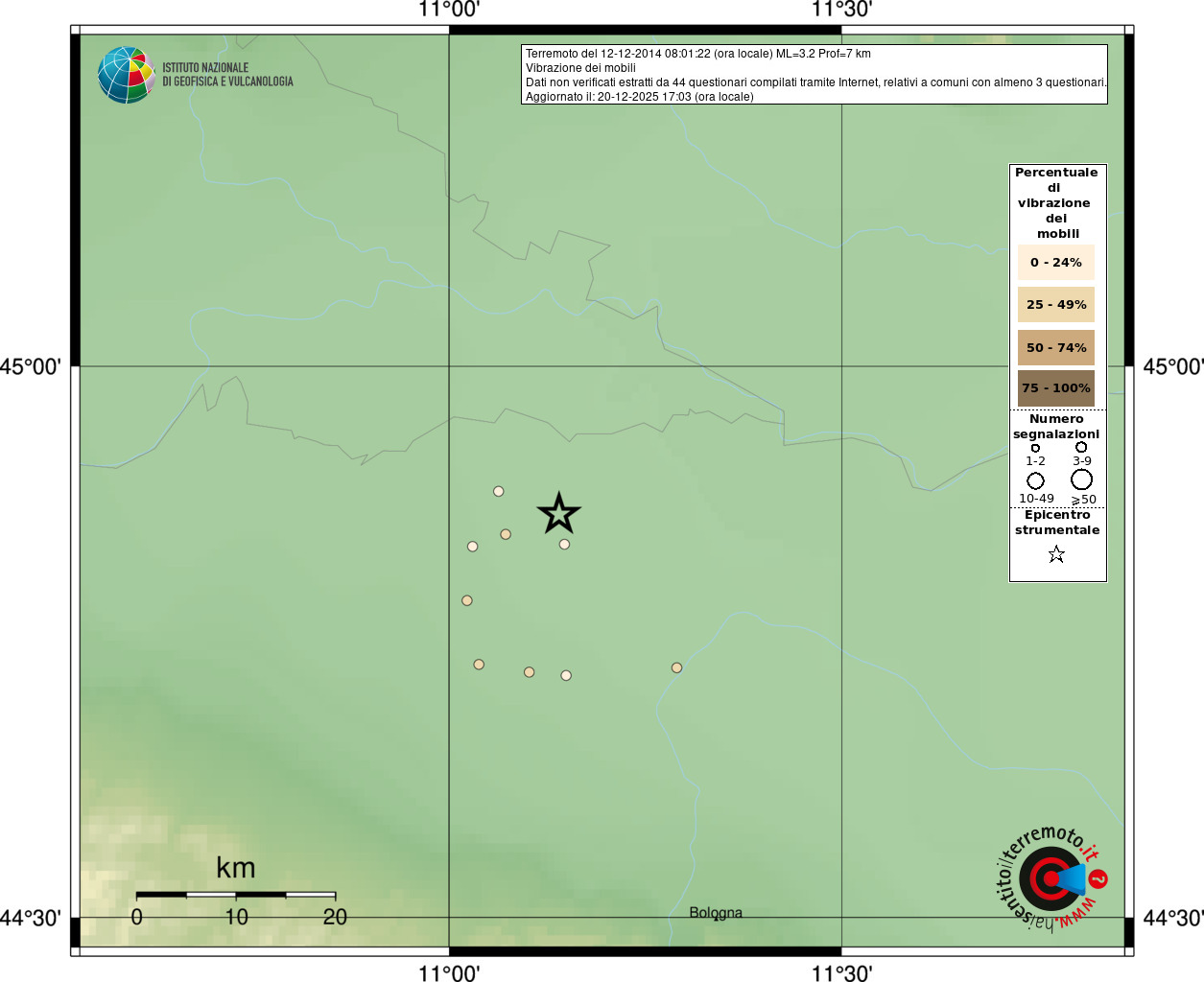The image size is (1204, 982).
Task: Click the 'Percentuale di vibrazione dei mobili' legend title
Action: pyautogui.click(x=1056, y=203)
